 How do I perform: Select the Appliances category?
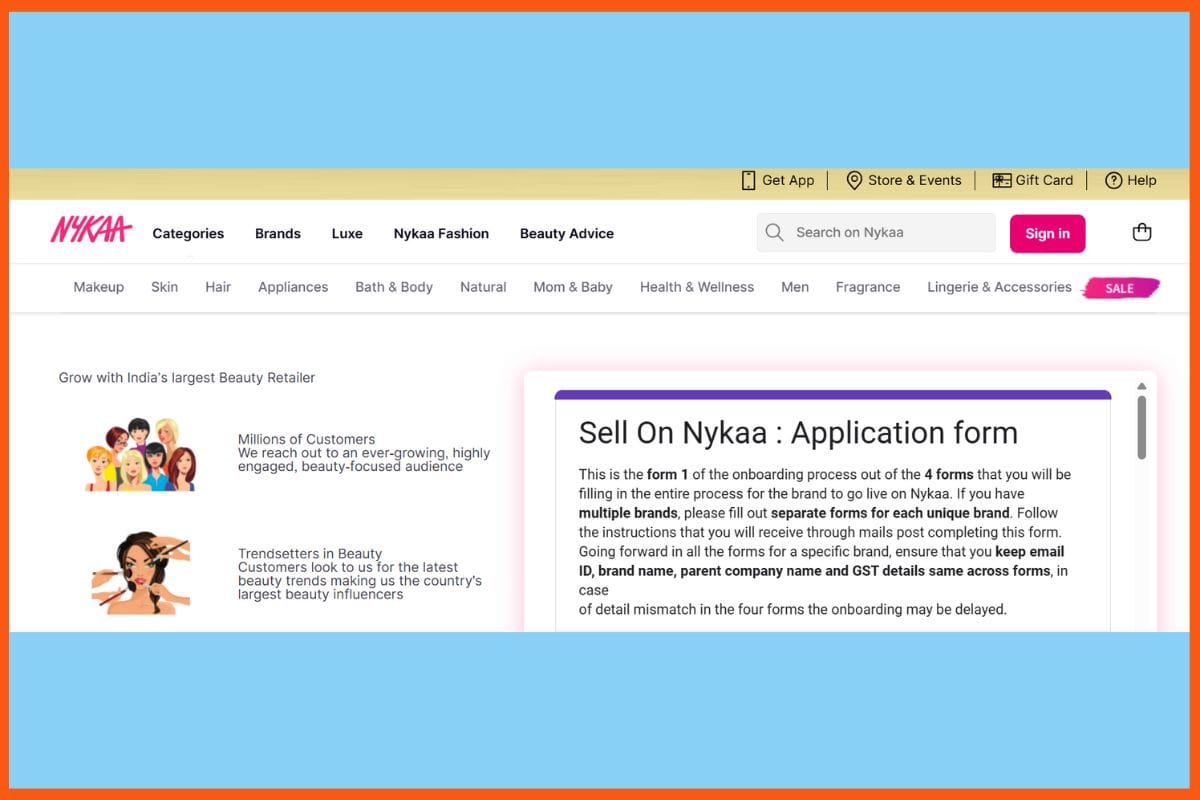[x=293, y=287]
